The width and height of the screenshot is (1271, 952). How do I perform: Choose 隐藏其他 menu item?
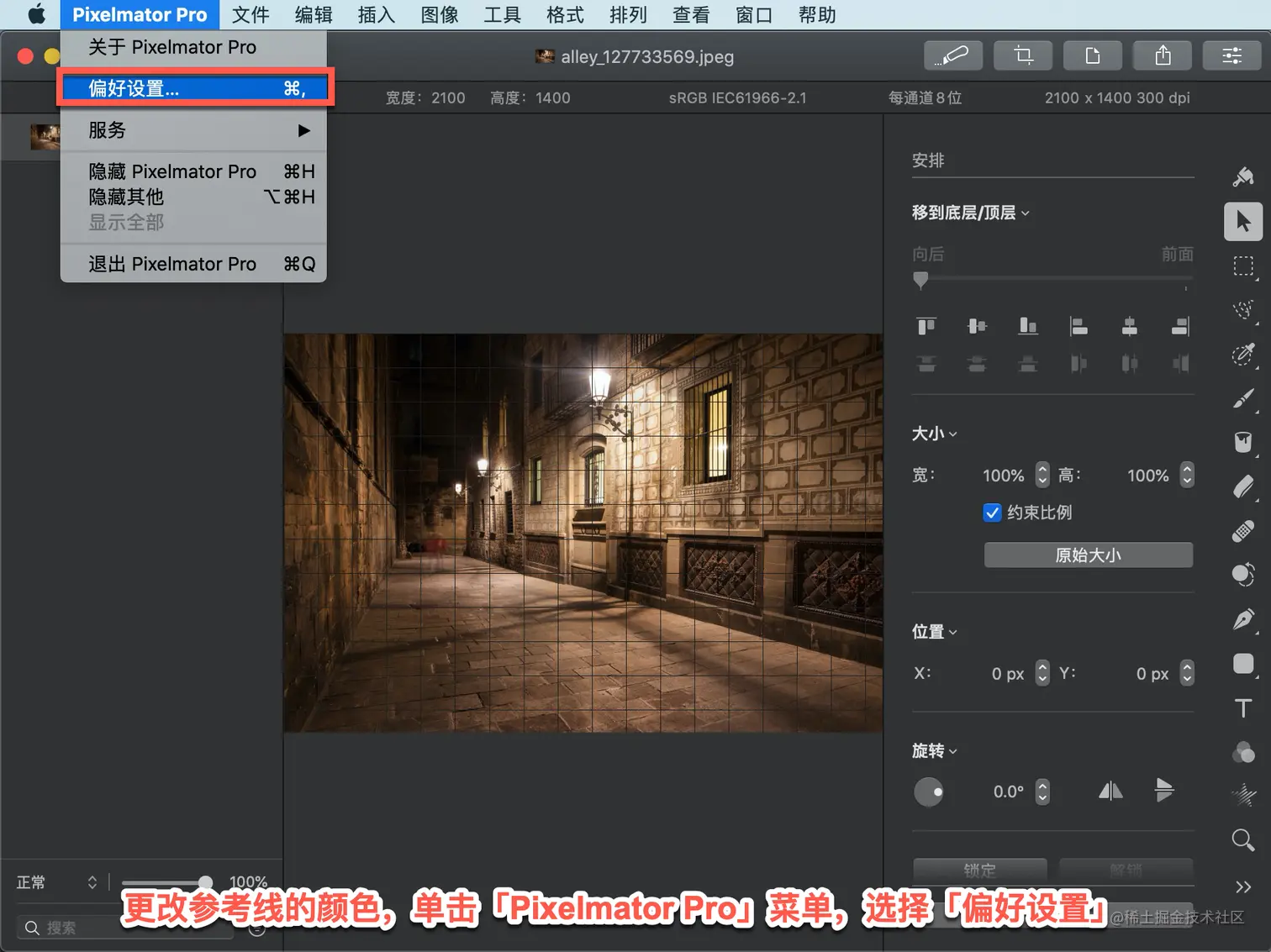(x=193, y=197)
